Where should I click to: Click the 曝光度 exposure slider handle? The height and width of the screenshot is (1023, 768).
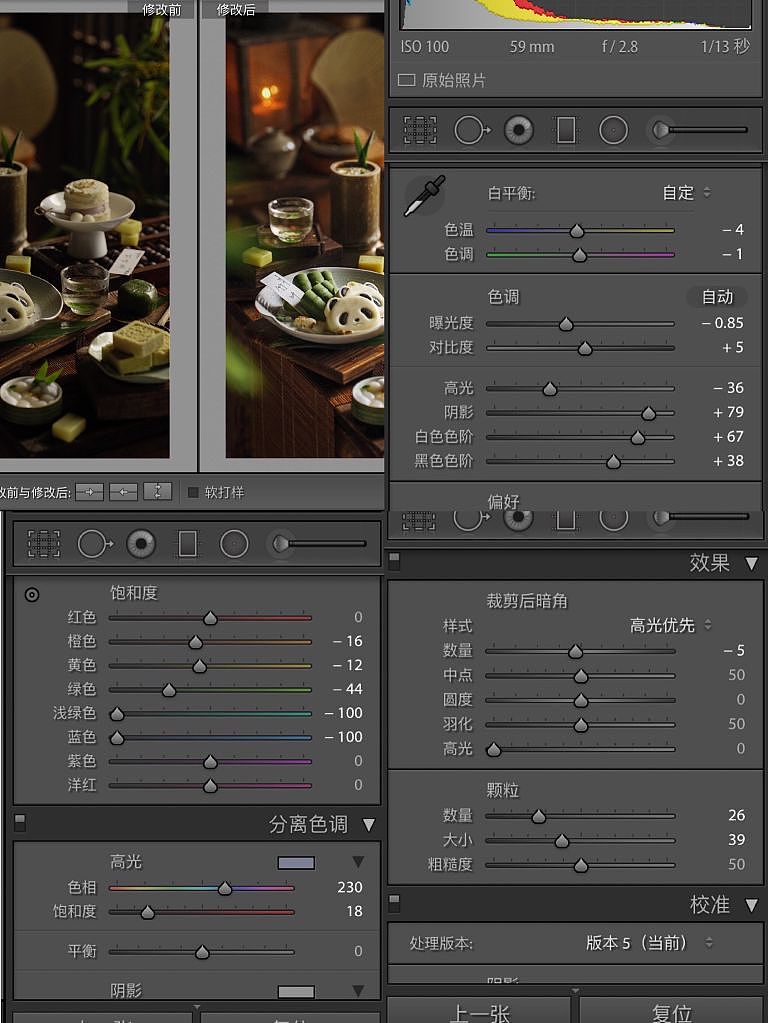click(x=566, y=324)
